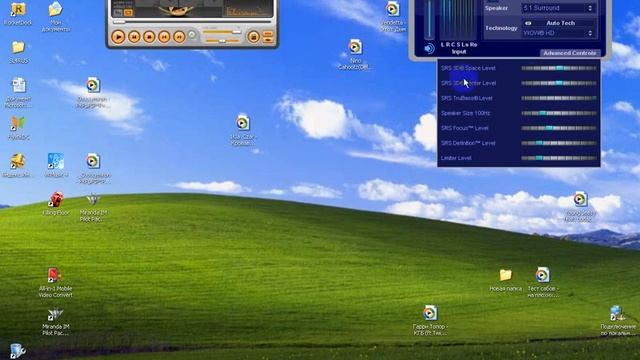Select the bottom-left recycle-bin-like desktop icon
The height and width of the screenshot is (360, 640).
[18, 351]
